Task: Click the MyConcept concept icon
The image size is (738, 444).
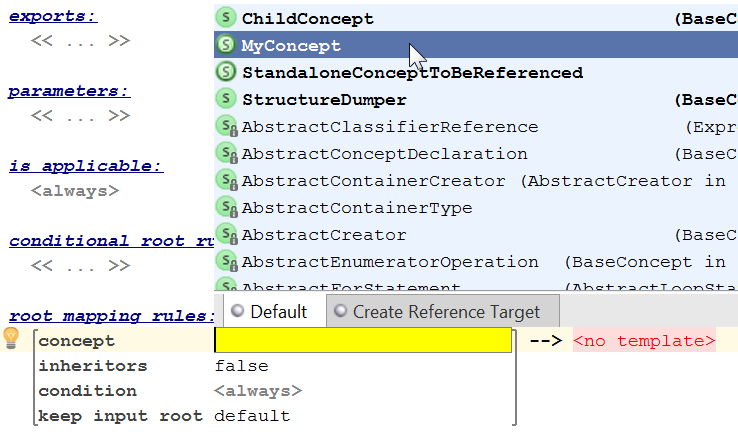Action: pos(226,45)
